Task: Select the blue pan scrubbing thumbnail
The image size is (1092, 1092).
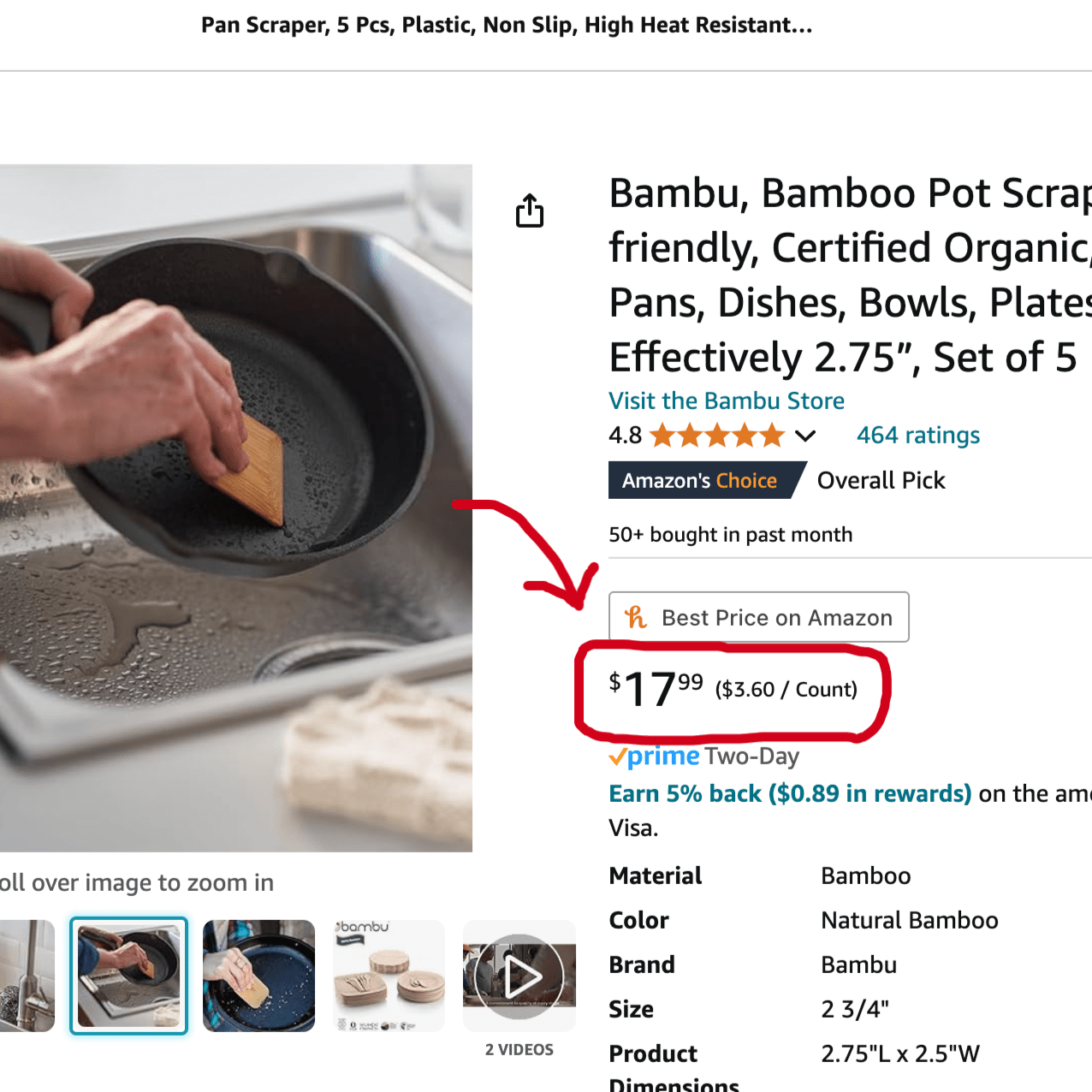Action: 258,976
